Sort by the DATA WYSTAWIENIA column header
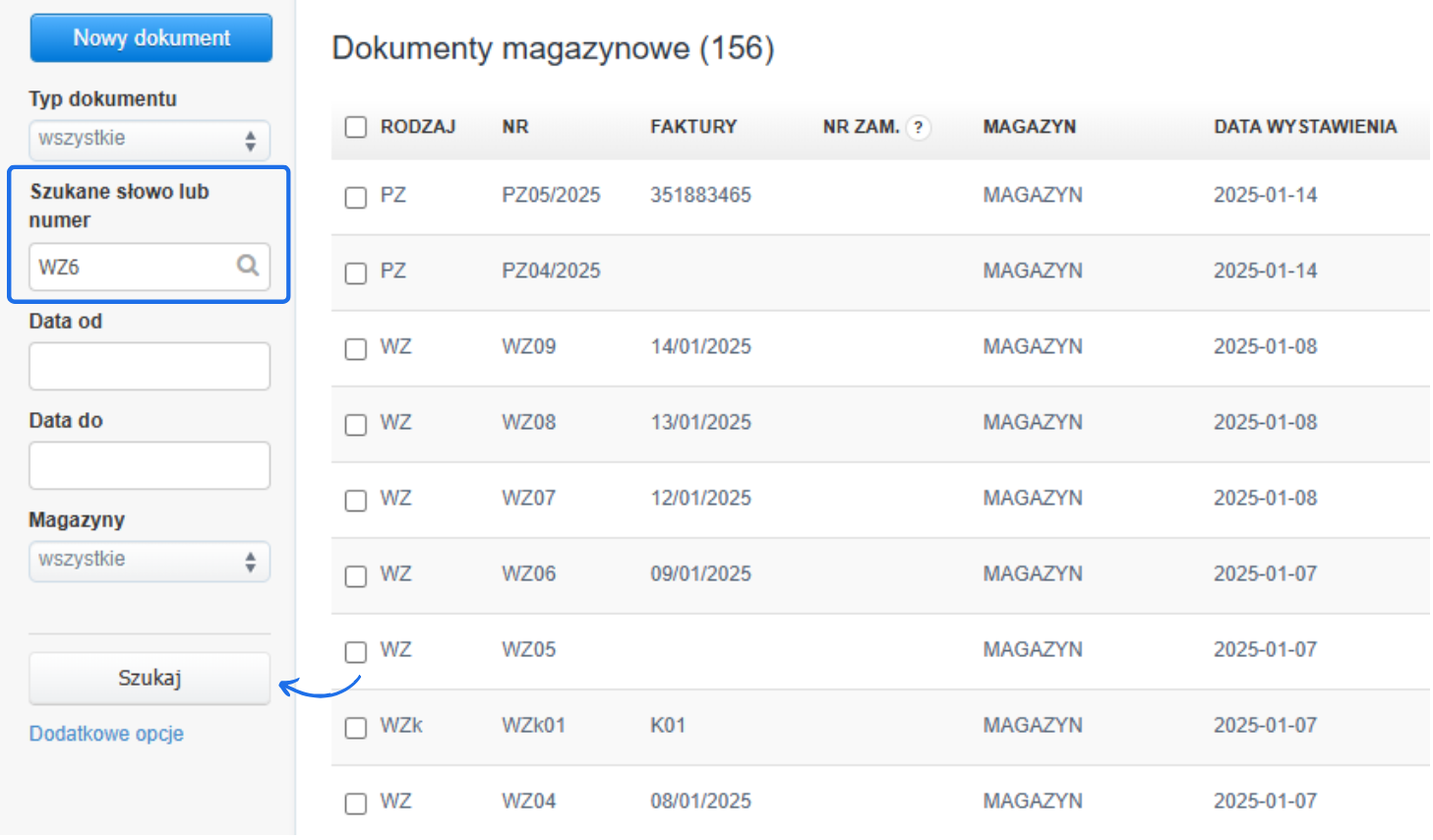 pyautogui.click(x=1305, y=127)
